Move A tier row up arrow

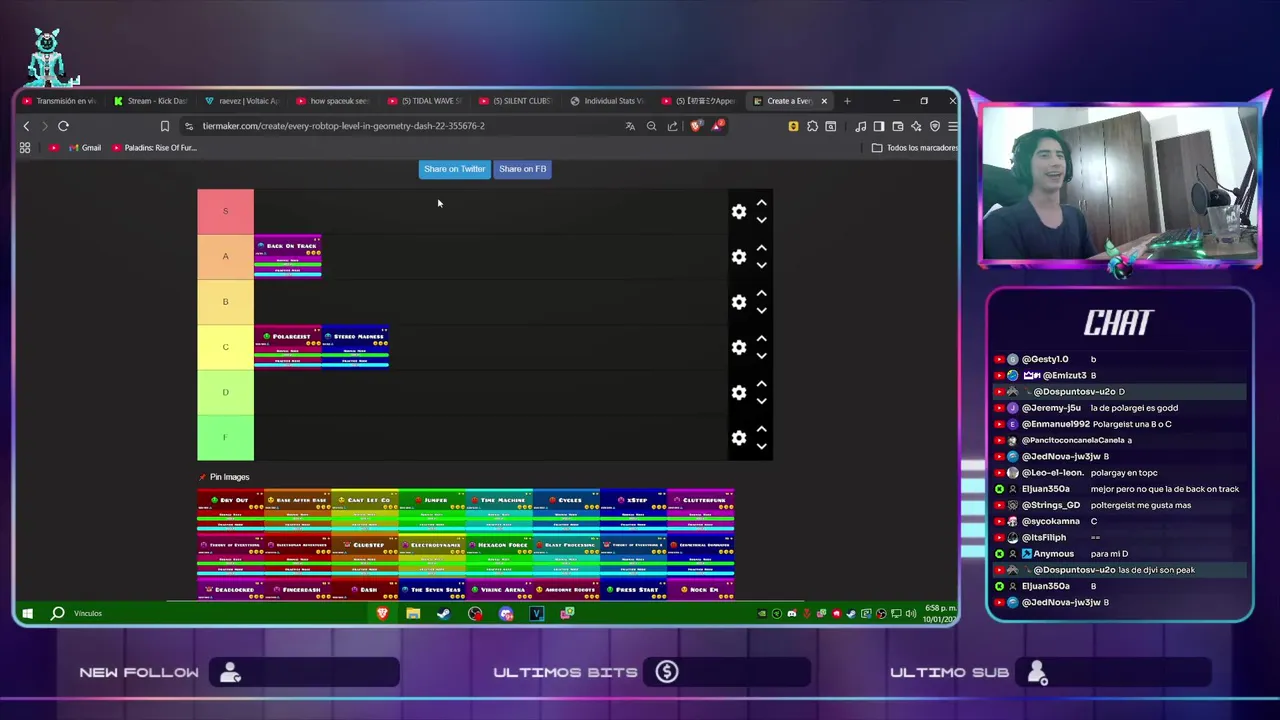pyautogui.click(x=761, y=248)
